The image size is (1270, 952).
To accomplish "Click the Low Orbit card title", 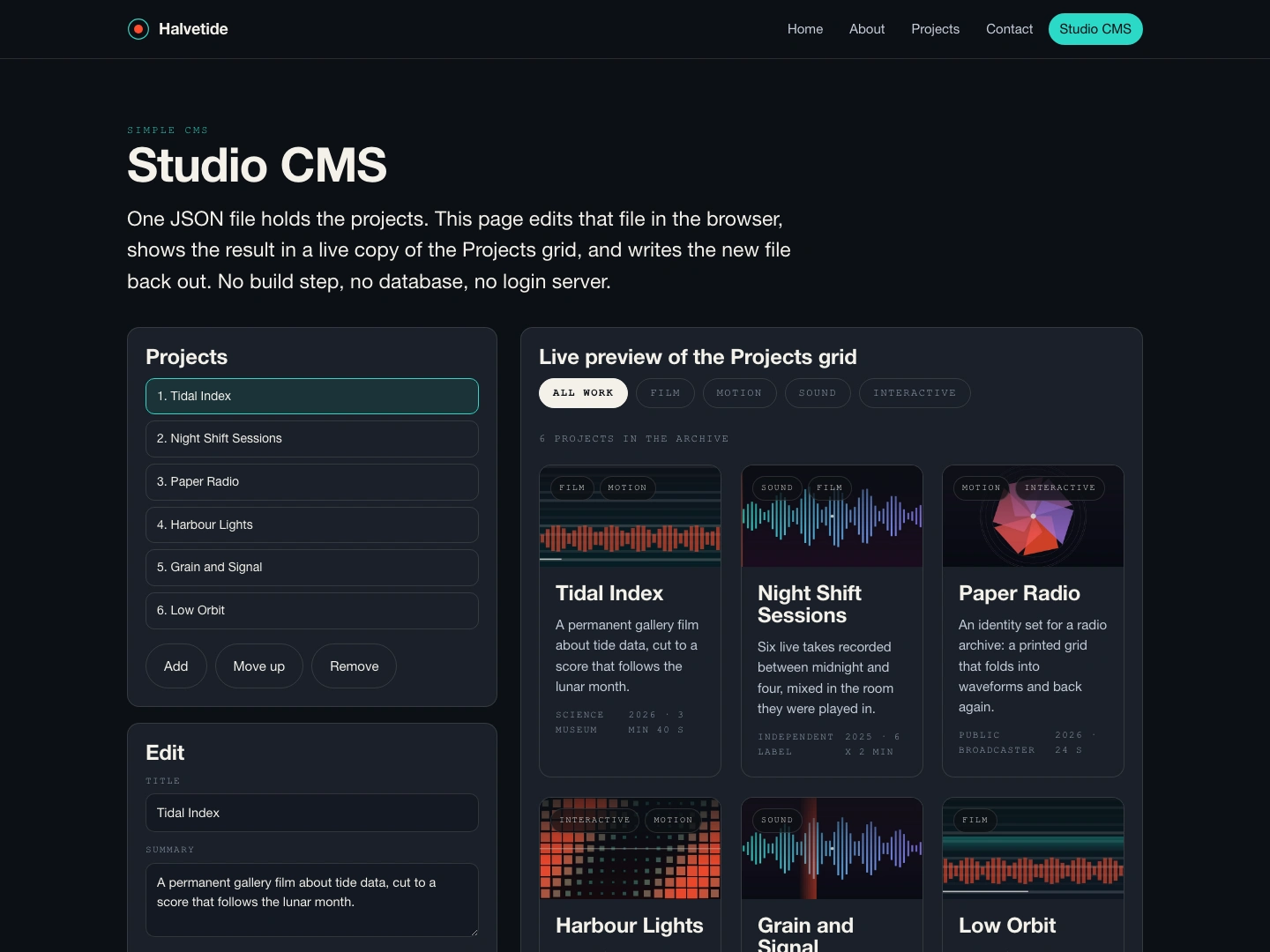I will tap(1007, 926).
